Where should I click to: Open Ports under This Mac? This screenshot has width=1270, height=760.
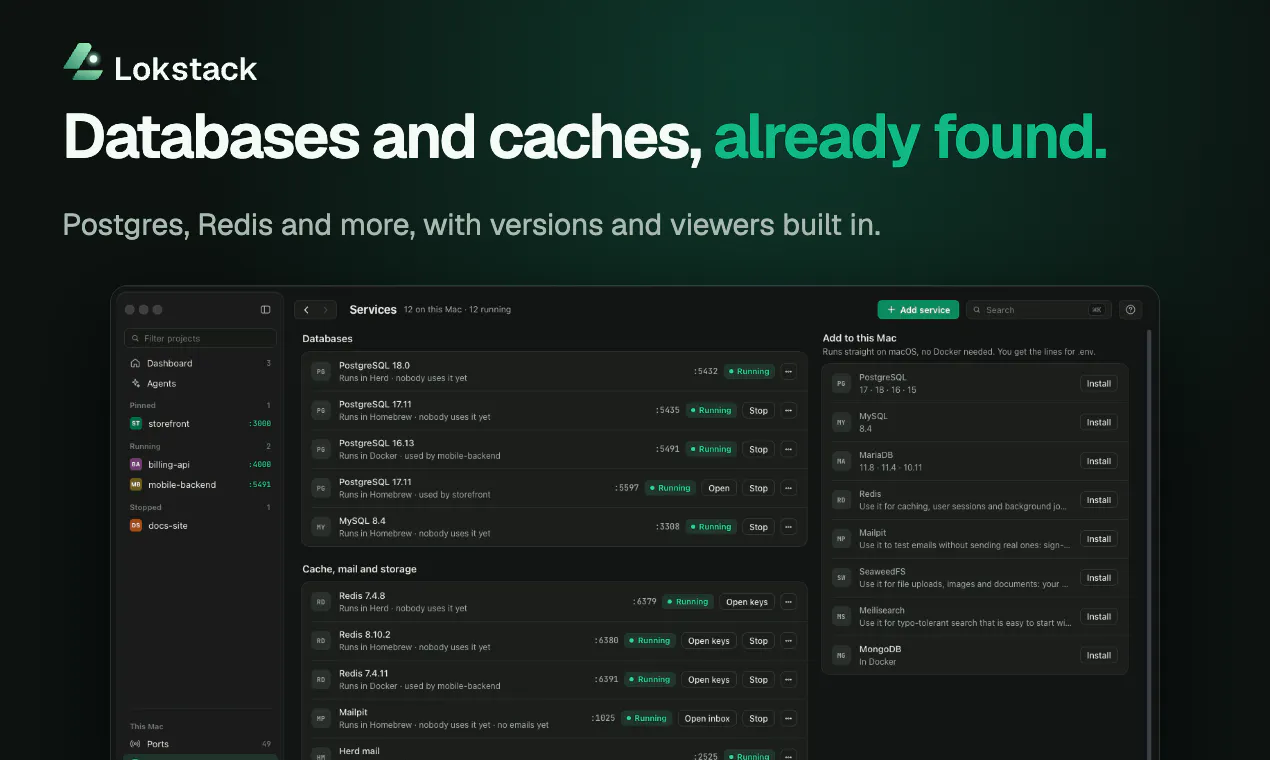(200, 744)
